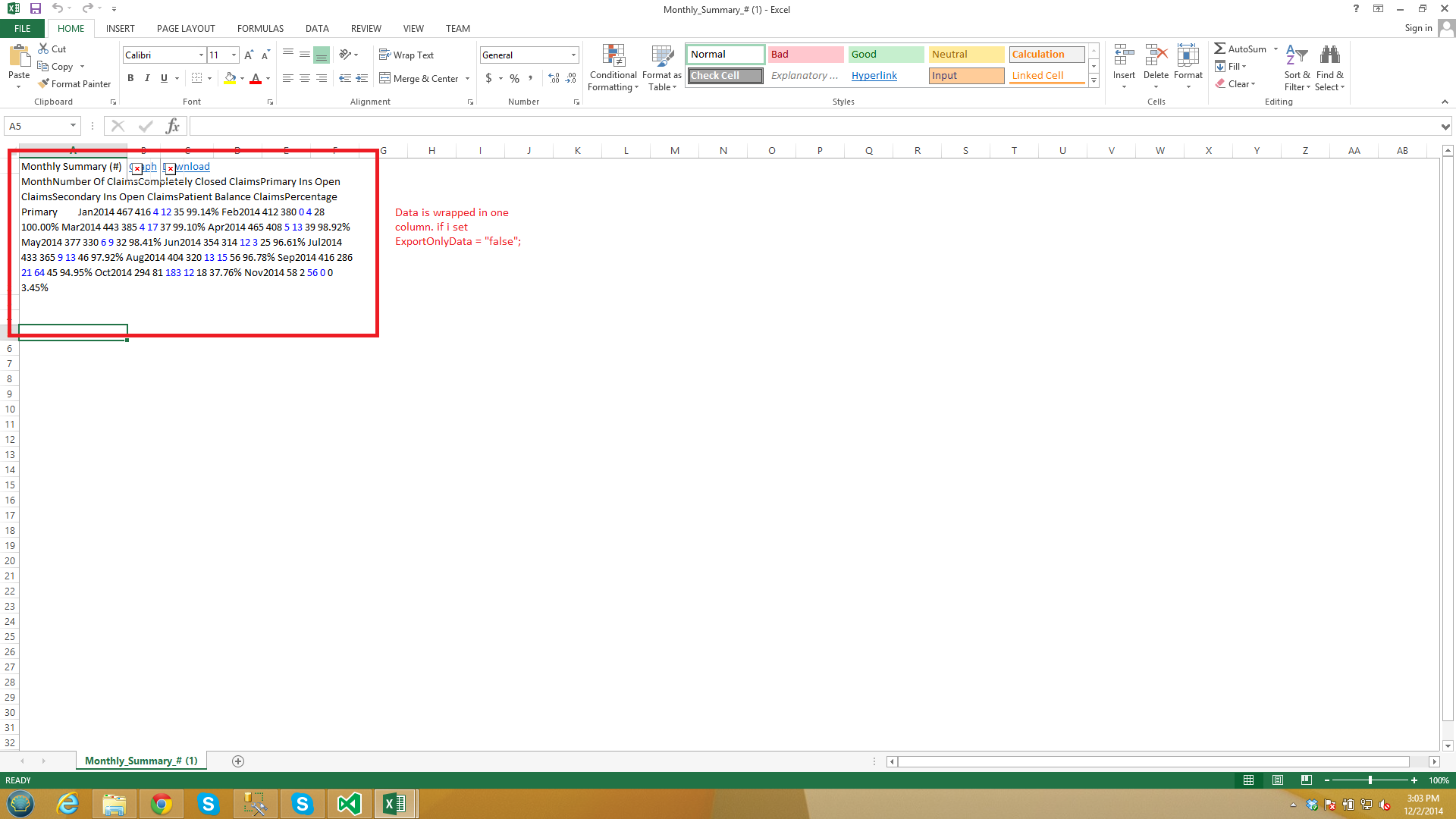Image resolution: width=1456 pixels, height=819 pixels.
Task: Open Sort & Filter tool
Action: tap(1297, 68)
